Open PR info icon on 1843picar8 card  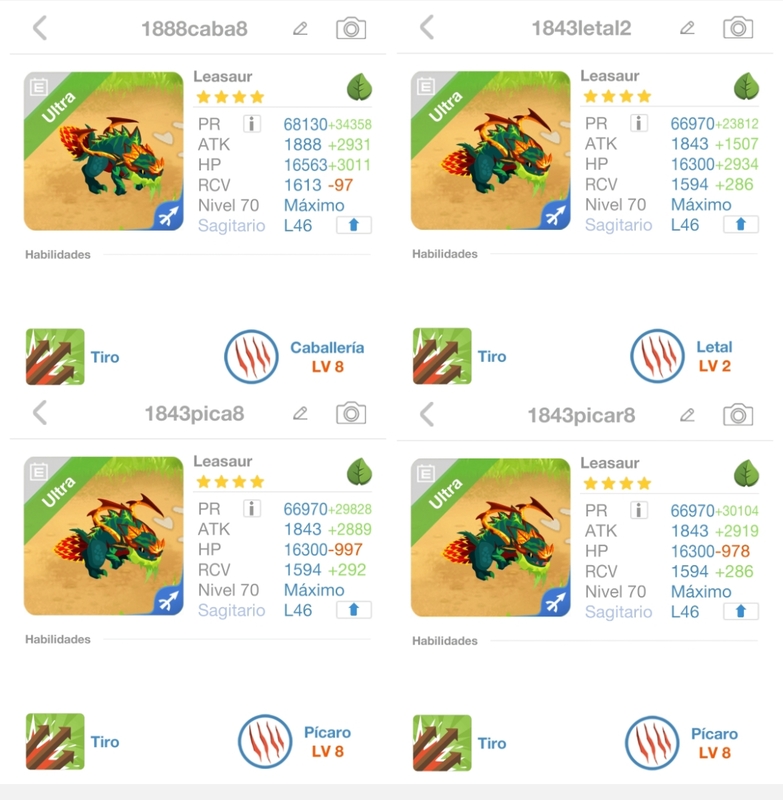(x=639, y=510)
